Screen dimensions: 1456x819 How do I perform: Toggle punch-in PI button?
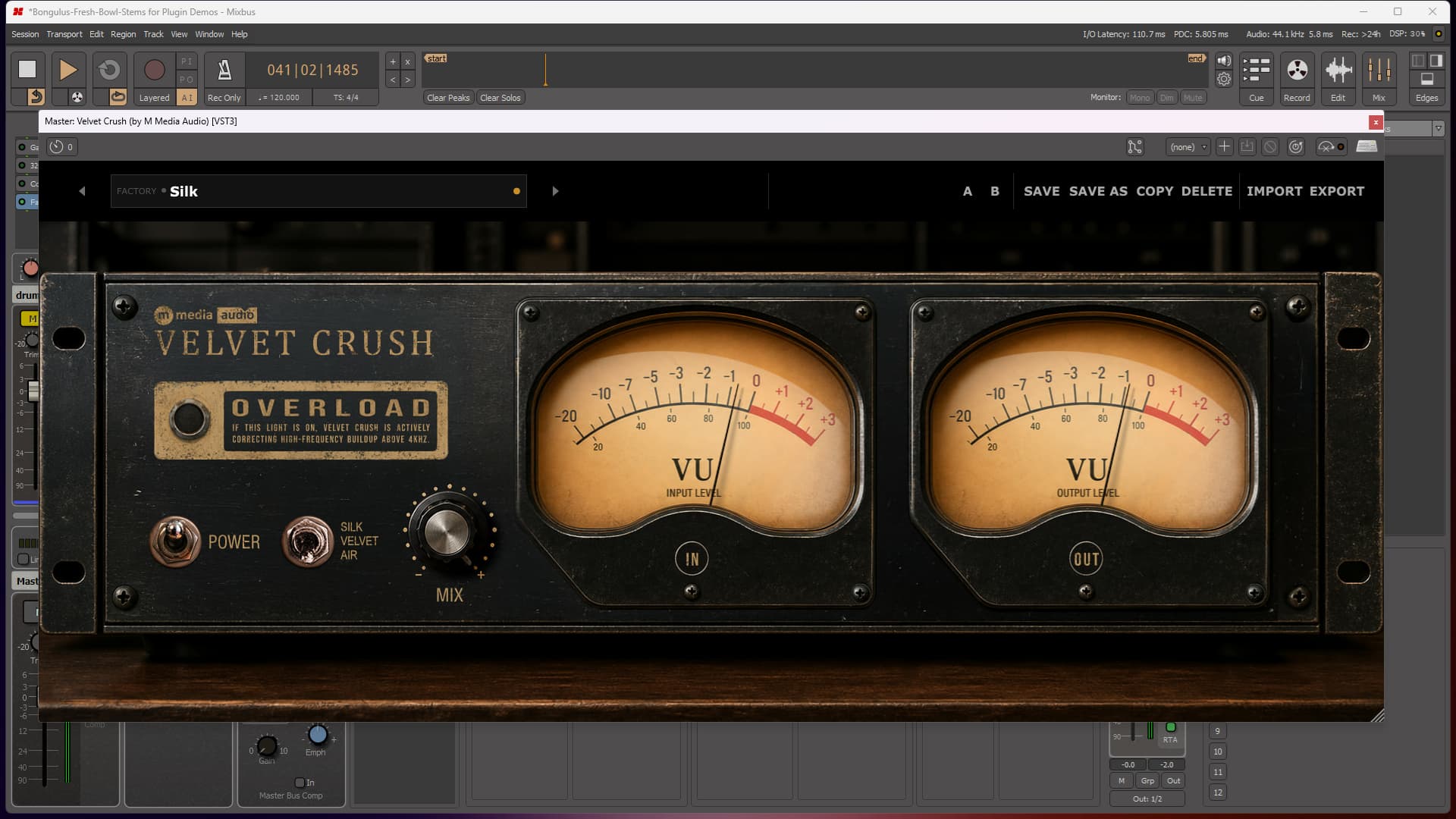pos(187,61)
